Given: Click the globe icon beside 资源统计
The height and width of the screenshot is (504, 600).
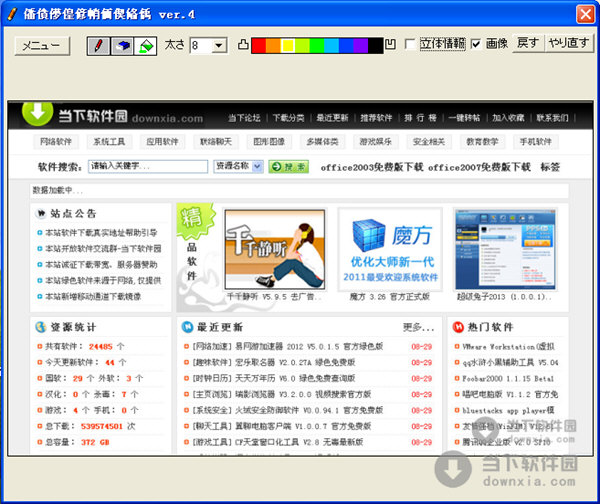Looking at the screenshot, I should pos(41,327).
